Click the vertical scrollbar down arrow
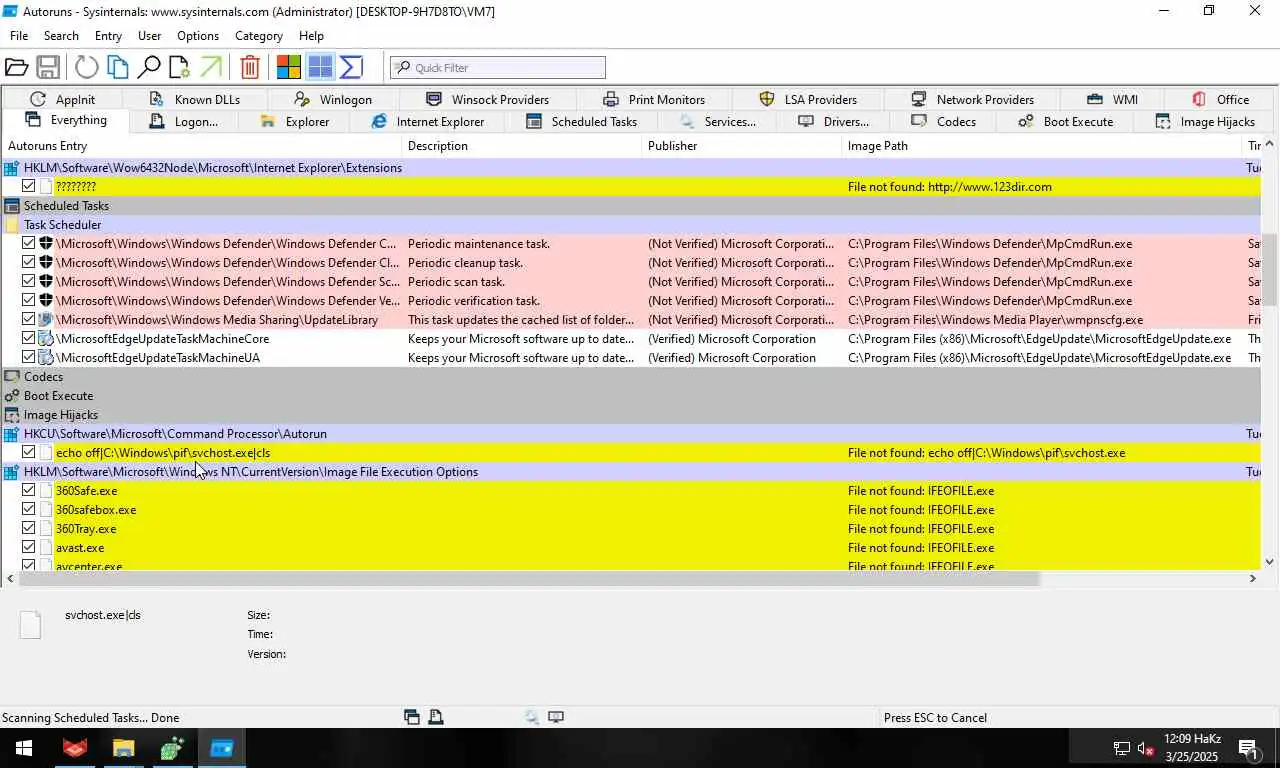1280x768 pixels. pos(1270,561)
